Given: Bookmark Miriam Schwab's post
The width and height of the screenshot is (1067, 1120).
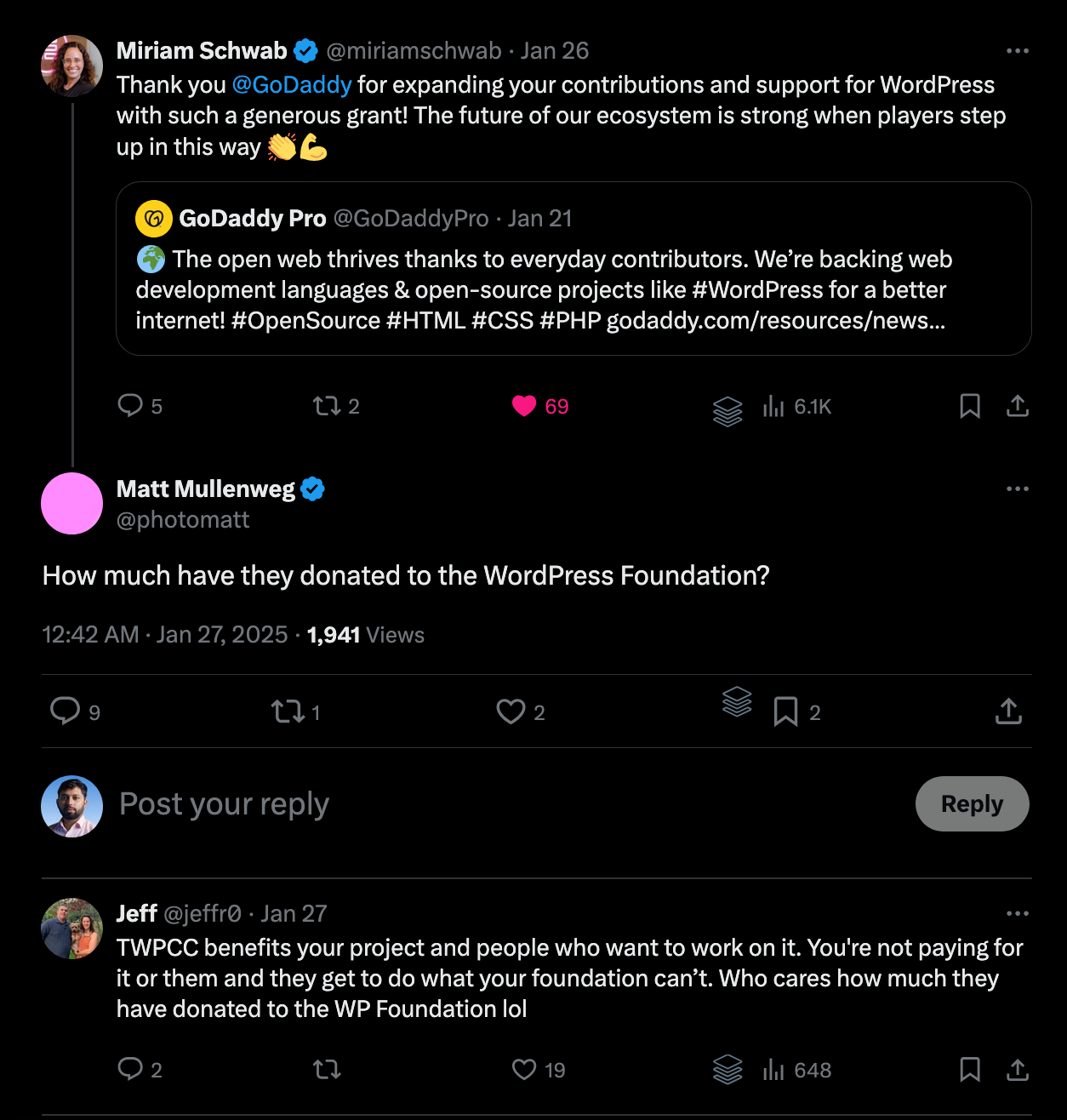Looking at the screenshot, I should 969,406.
